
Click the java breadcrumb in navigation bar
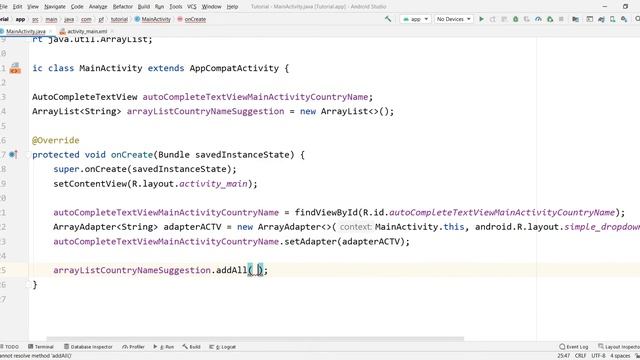[69, 19]
